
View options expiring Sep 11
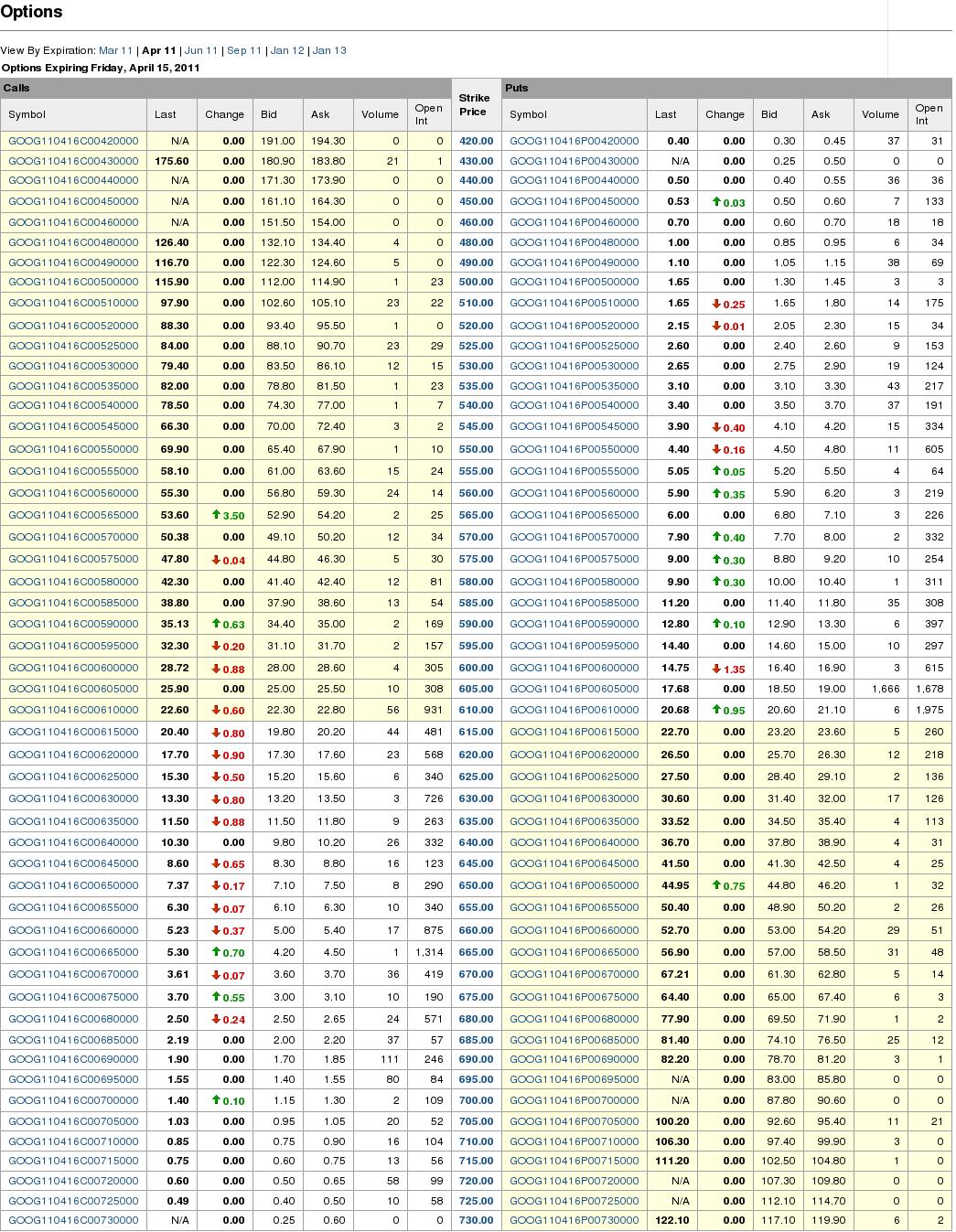[244, 50]
